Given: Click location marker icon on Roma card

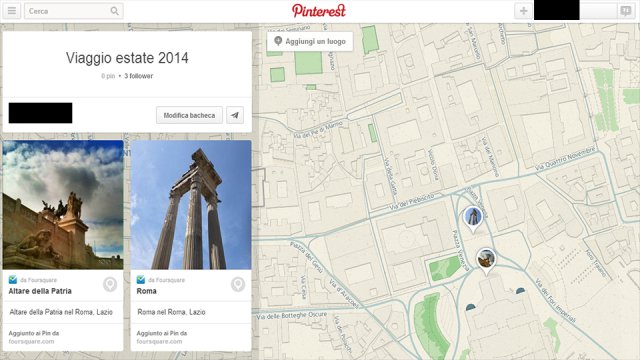Looking at the screenshot, I should pos(238,284).
